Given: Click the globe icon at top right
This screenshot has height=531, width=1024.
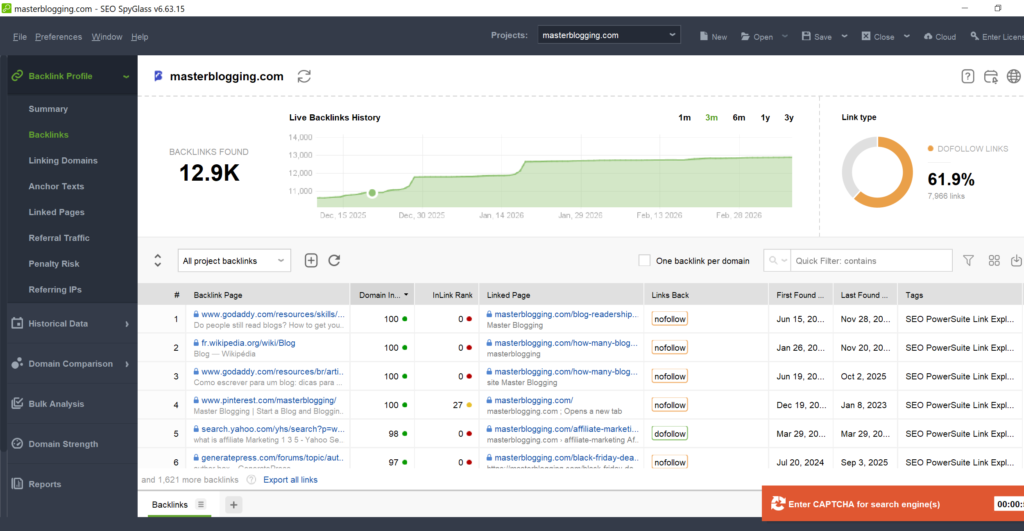Looking at the screenshot, I should pyautogui.click(x=1014, y=76).
